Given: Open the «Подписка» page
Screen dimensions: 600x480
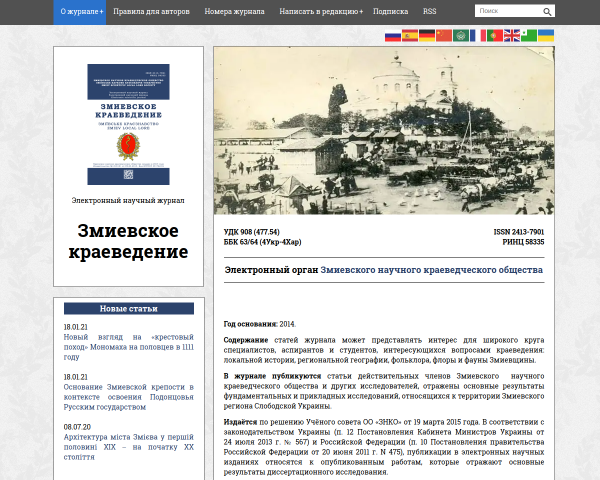Looking at the screenshot, I should click(390, 12).
